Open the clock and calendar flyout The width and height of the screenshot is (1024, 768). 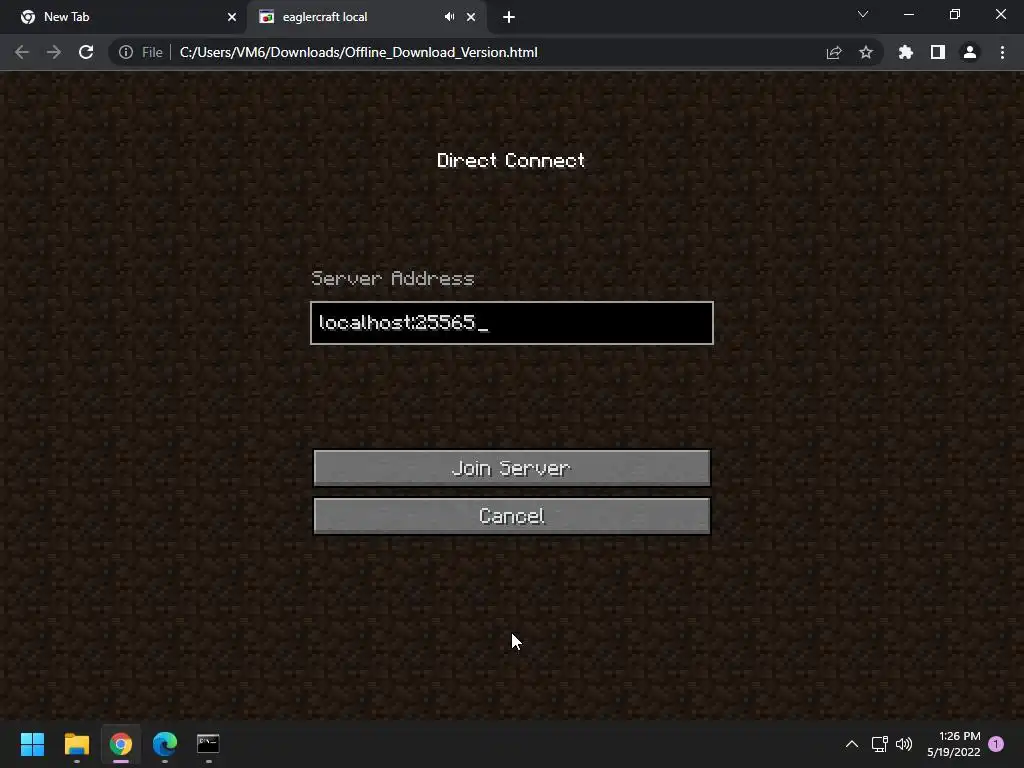click(x=953, y=744)
